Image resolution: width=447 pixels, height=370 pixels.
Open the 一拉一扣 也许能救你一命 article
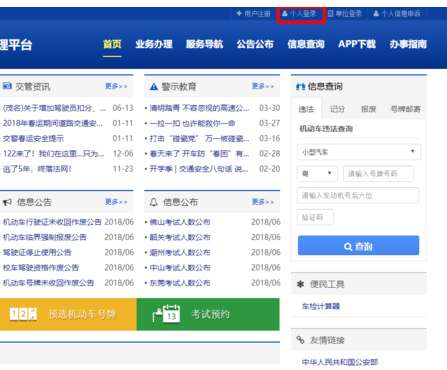pos(192,123)
